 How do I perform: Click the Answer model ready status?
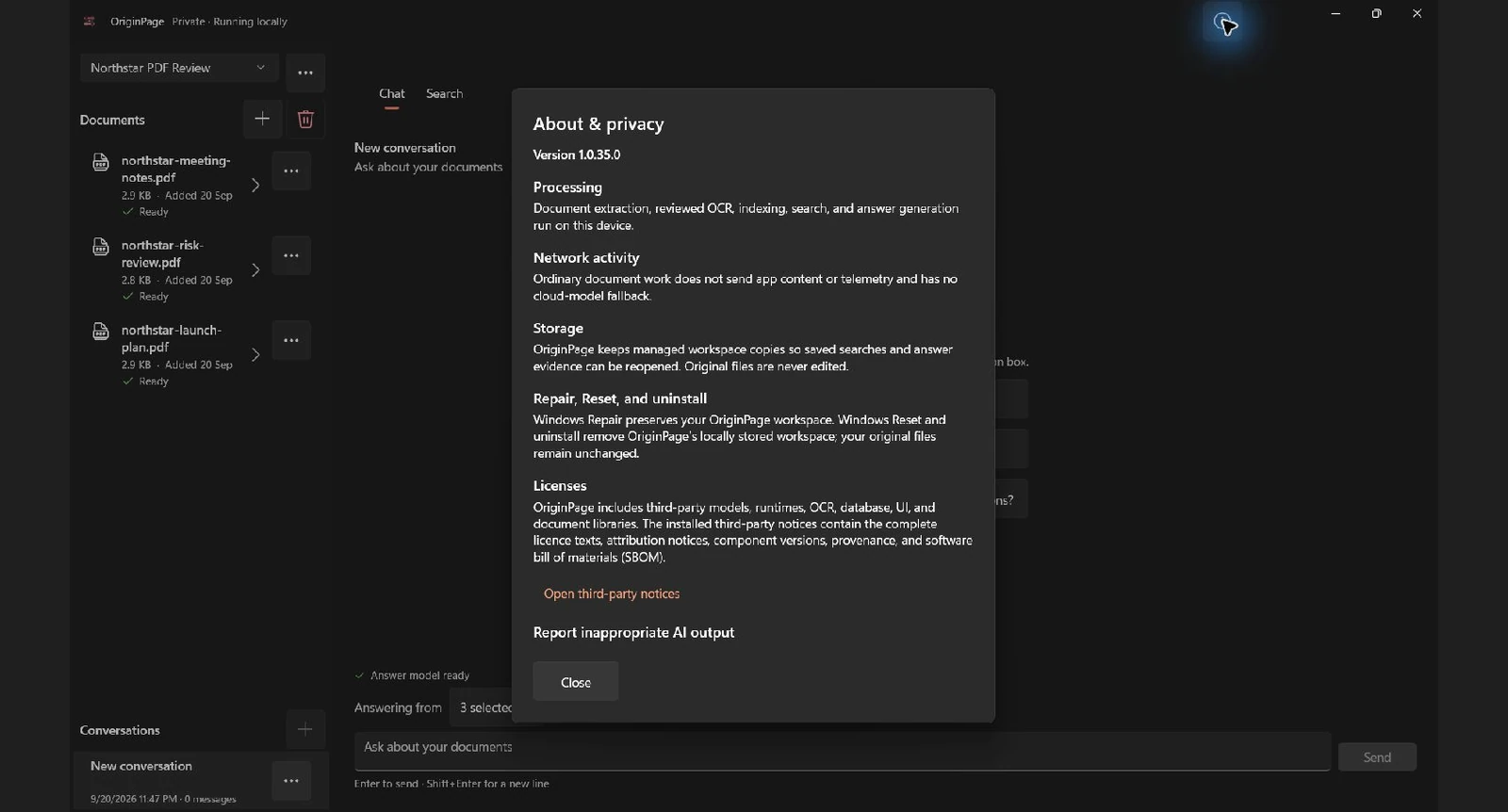point(412,675)
